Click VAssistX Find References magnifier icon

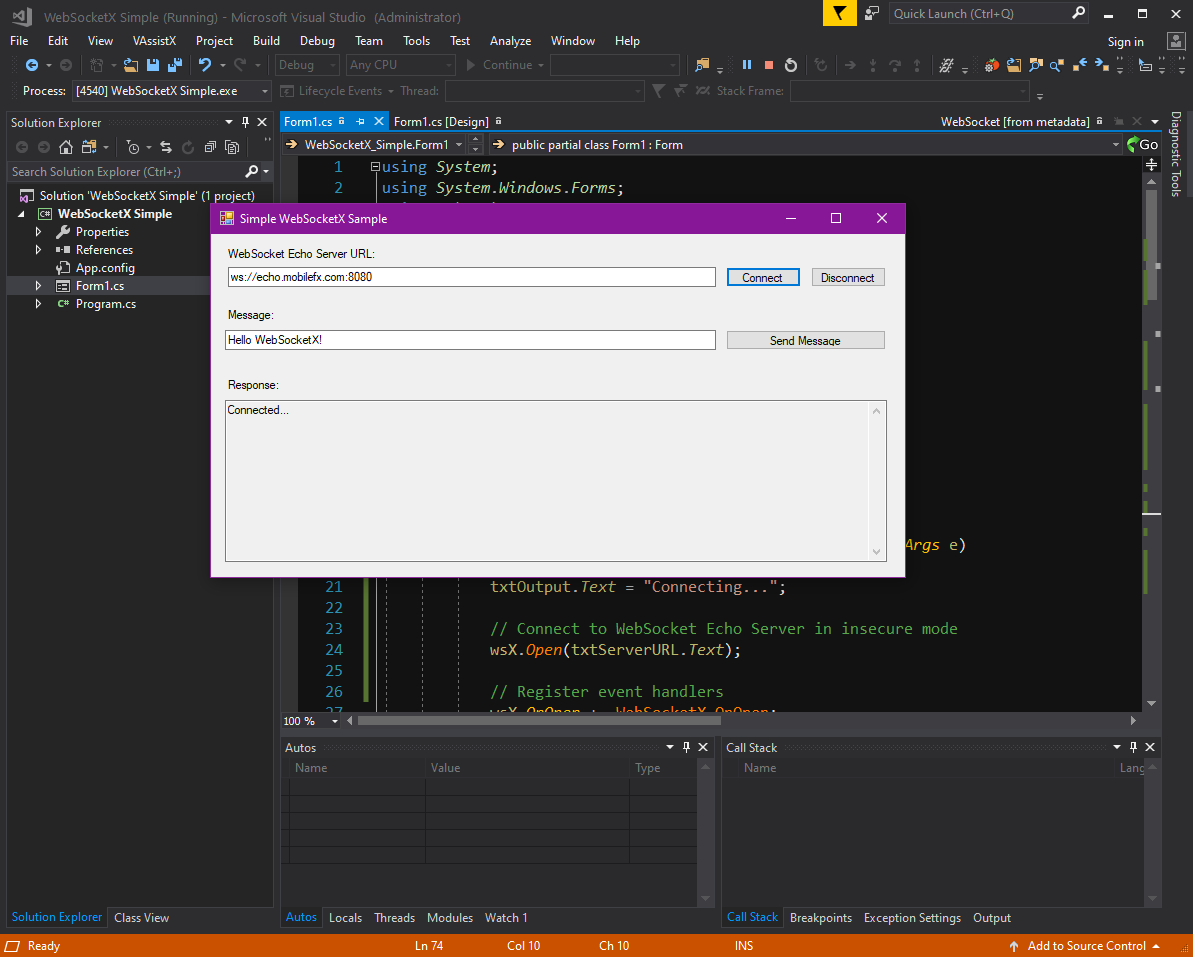point(1056,65)
